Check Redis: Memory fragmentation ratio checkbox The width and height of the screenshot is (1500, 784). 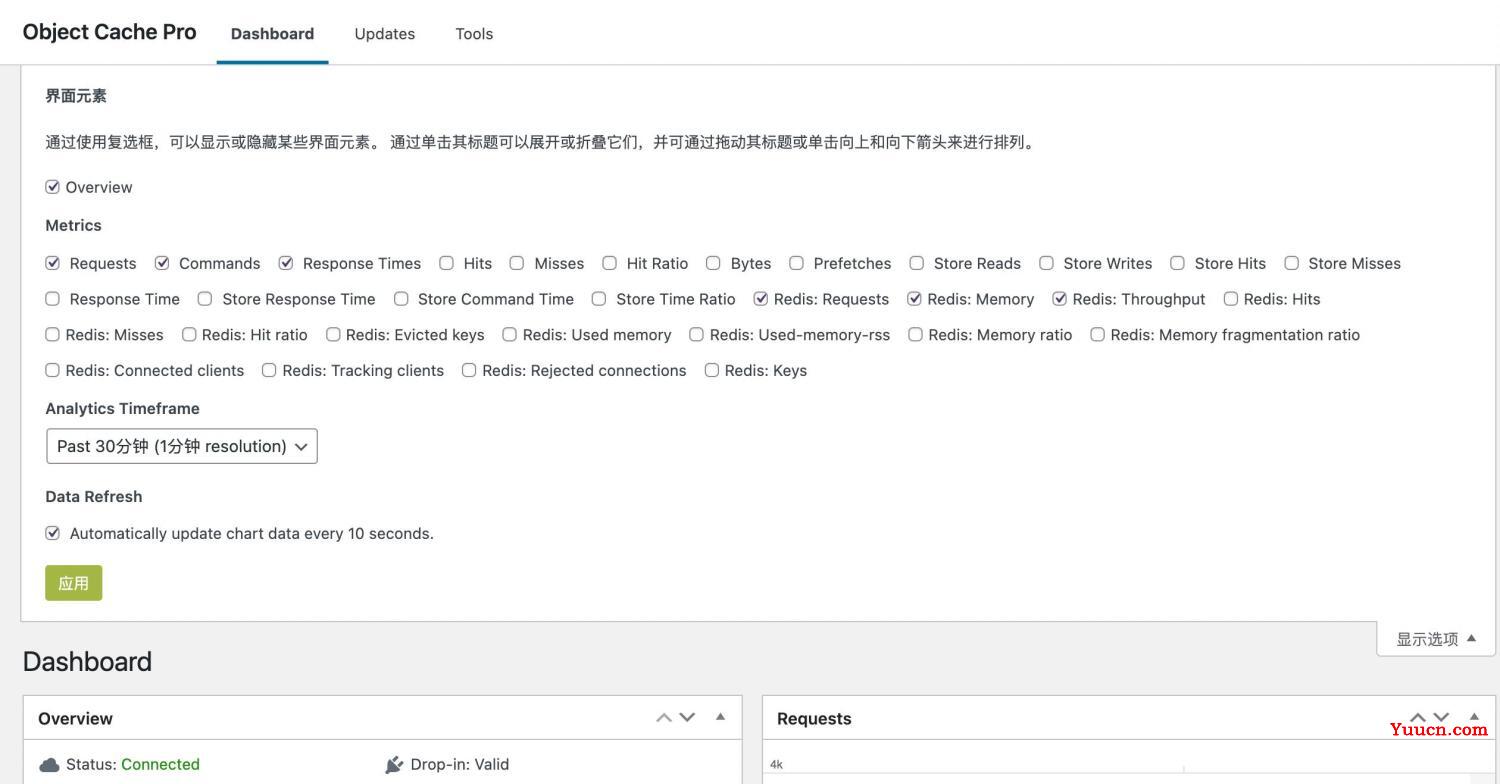click(1098, 335)
